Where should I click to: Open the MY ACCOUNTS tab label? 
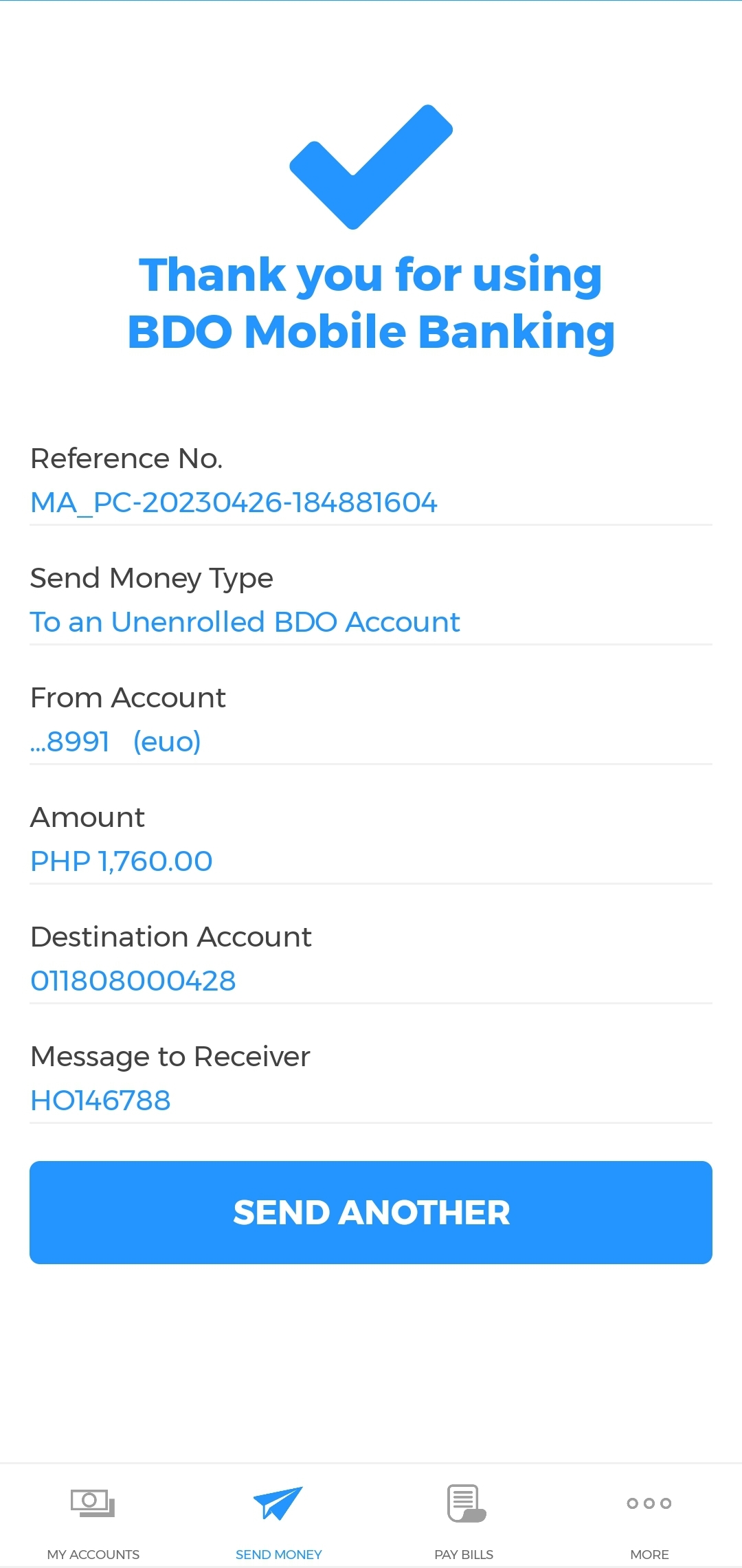pyautogui.click(x=93, y=1554)
